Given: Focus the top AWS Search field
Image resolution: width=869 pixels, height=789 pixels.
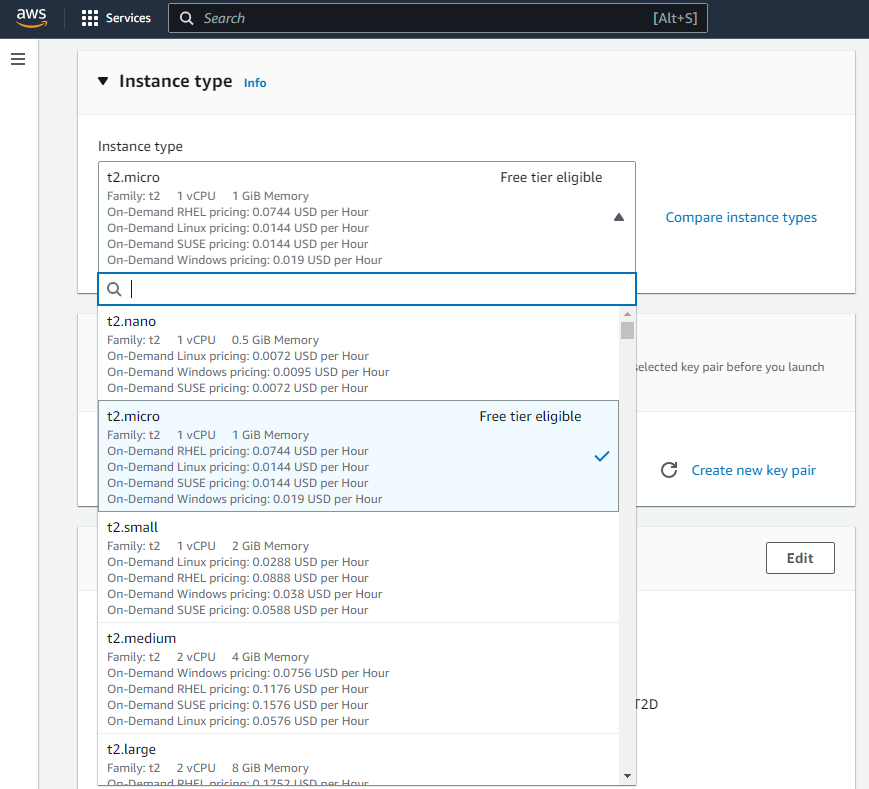Looking at the screenshot, I should (437, 18).
